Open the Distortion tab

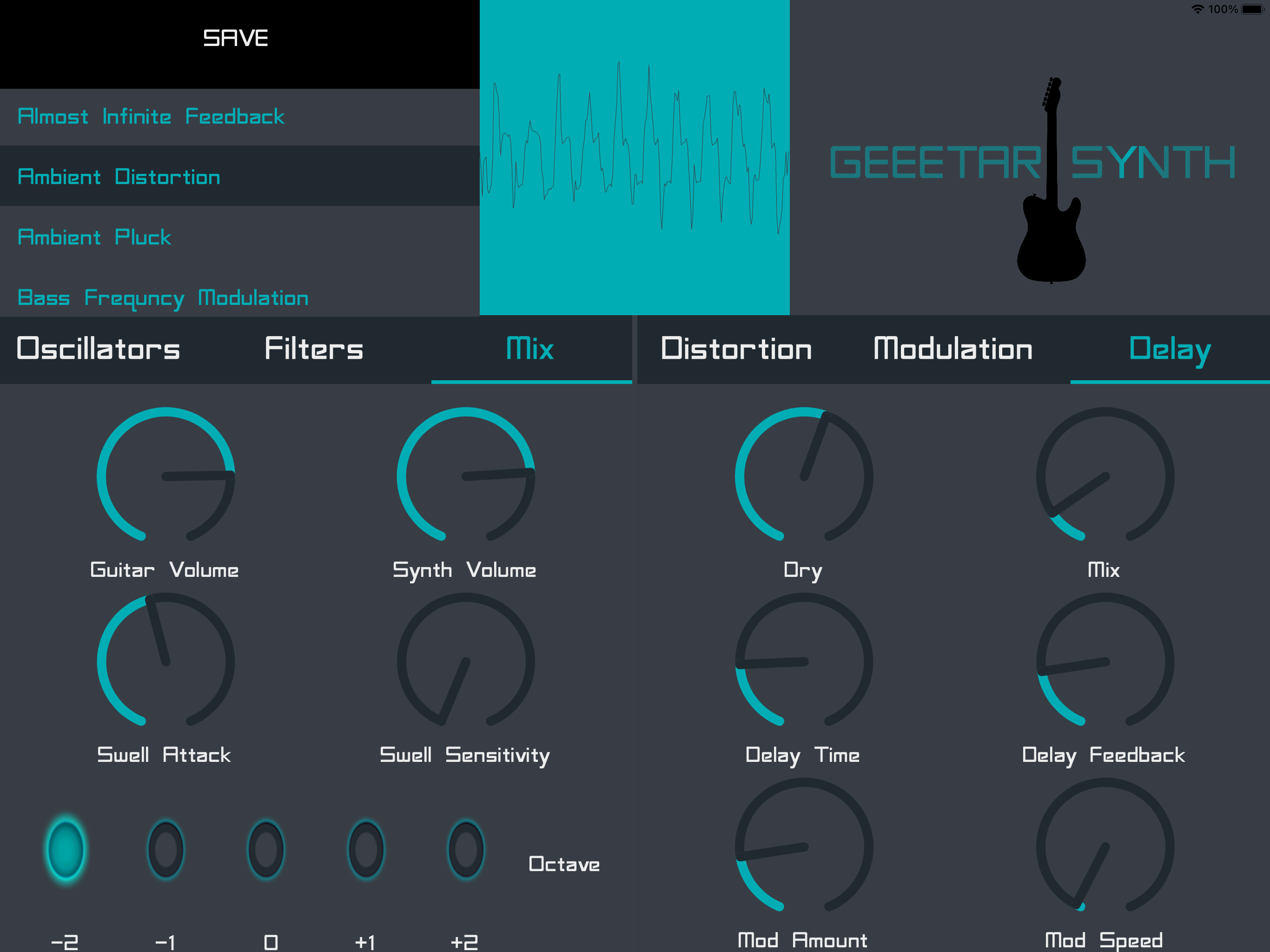point(736,349)
